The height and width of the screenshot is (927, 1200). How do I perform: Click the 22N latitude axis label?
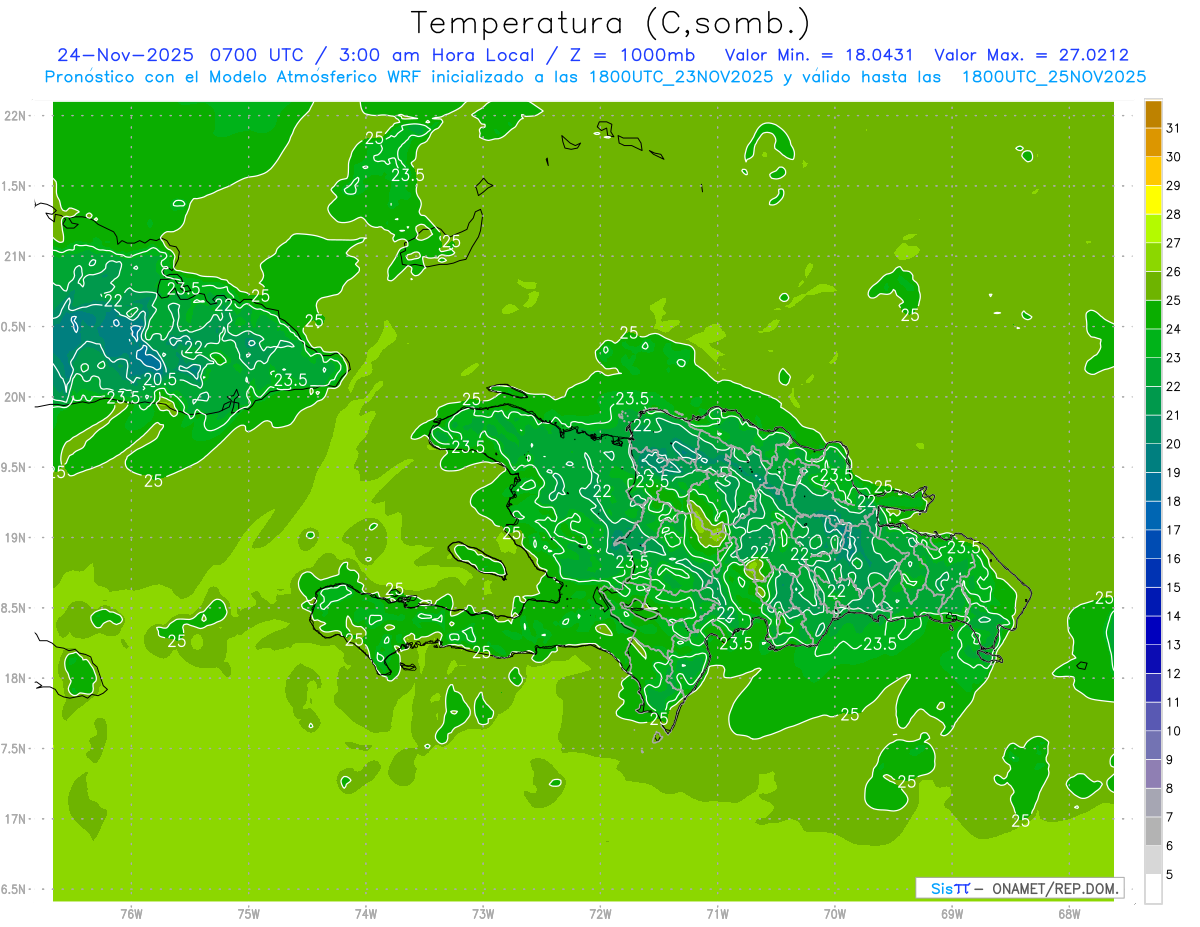[14, 116]
